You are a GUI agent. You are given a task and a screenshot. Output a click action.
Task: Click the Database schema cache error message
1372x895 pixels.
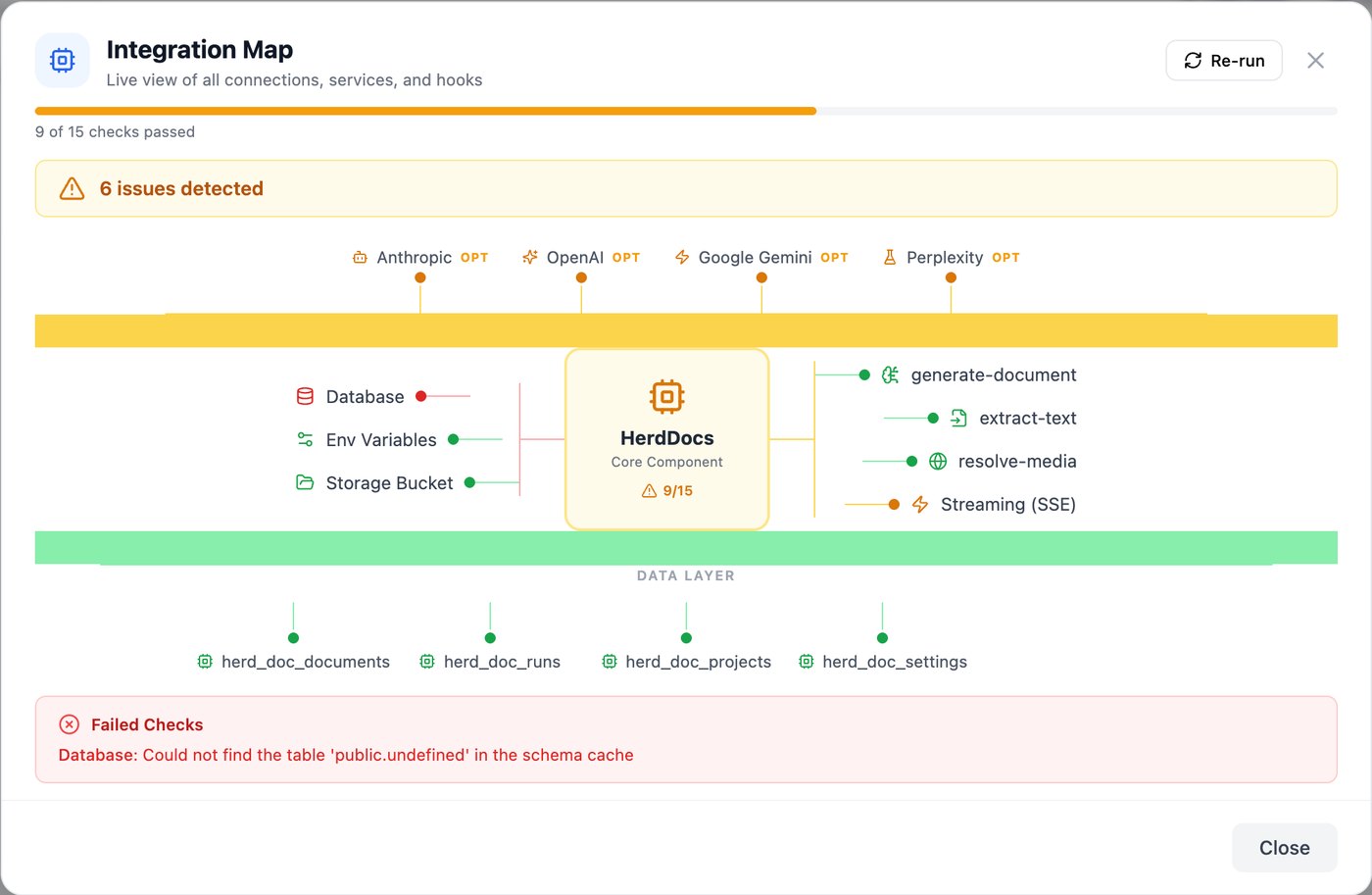point(346,755)
